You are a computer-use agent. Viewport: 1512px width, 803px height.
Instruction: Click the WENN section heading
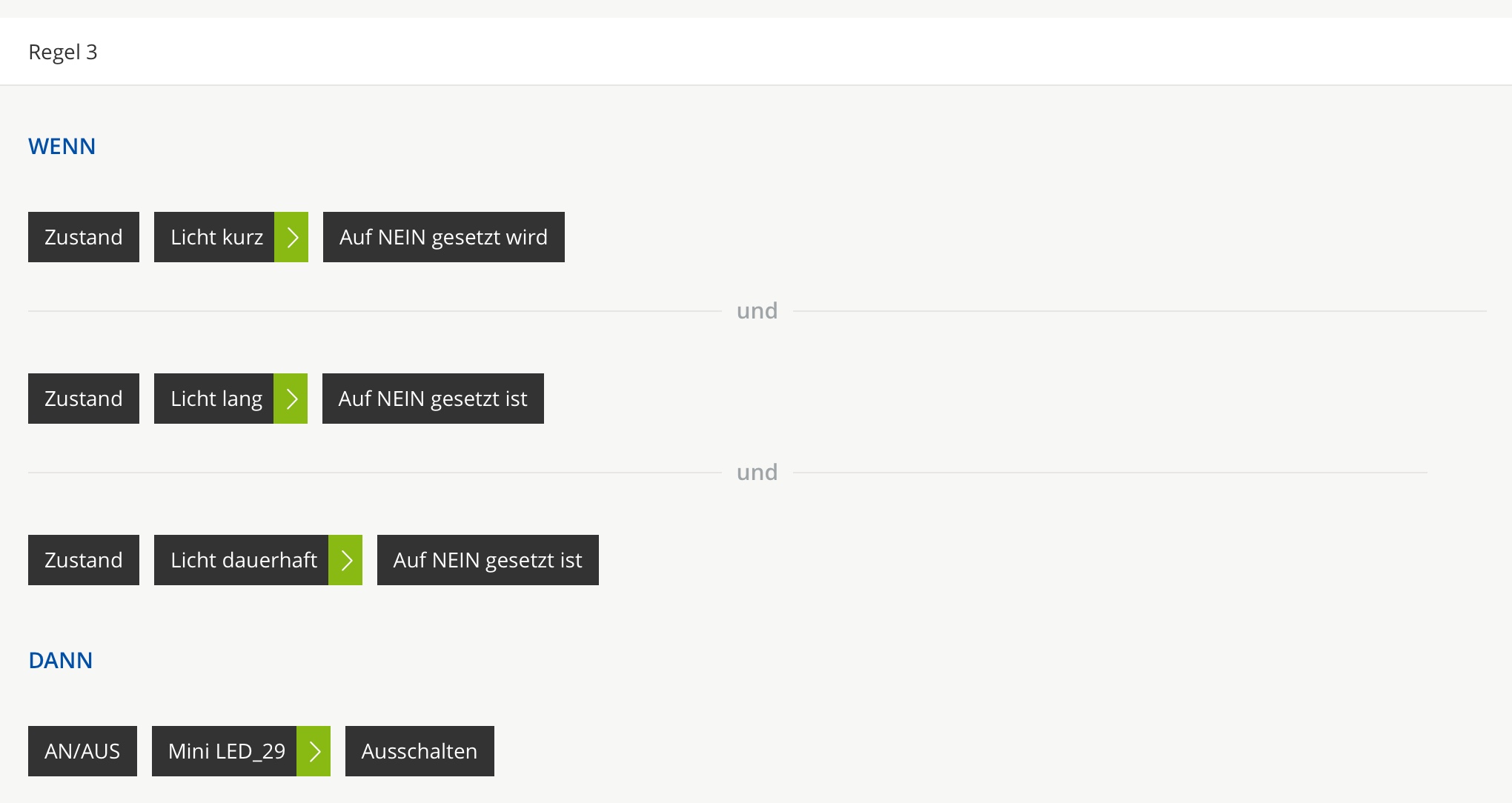[62, 147]
